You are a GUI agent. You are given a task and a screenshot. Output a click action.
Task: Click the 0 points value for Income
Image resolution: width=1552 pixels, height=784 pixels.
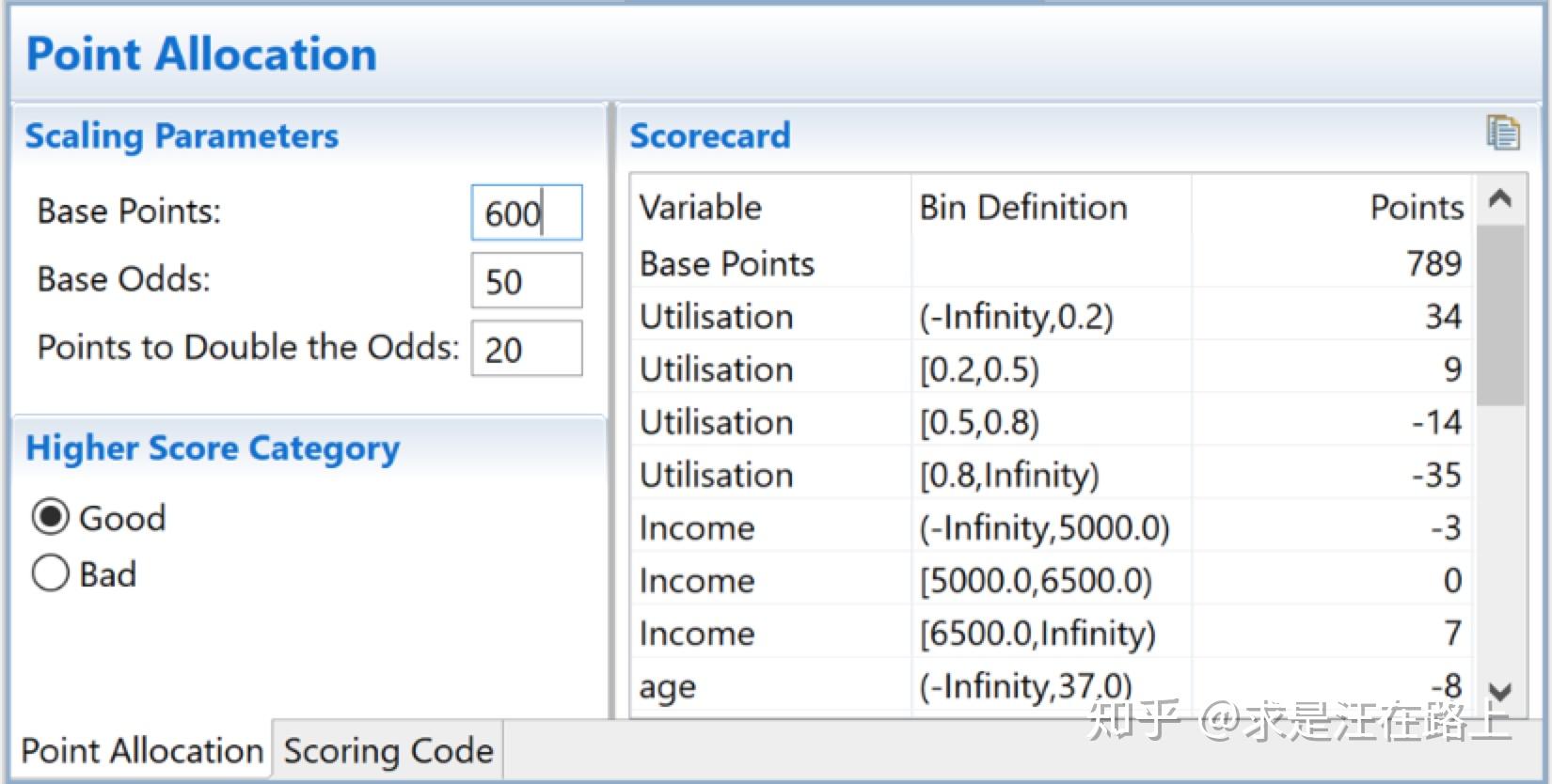pyautogui.click(x=1452, y=580)
